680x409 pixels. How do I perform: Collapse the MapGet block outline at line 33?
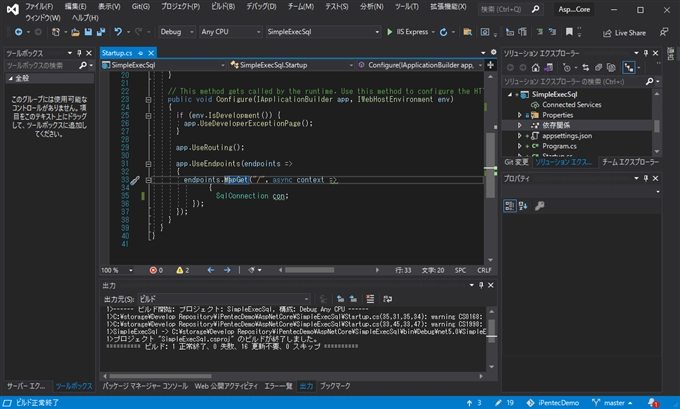(148, 180)
